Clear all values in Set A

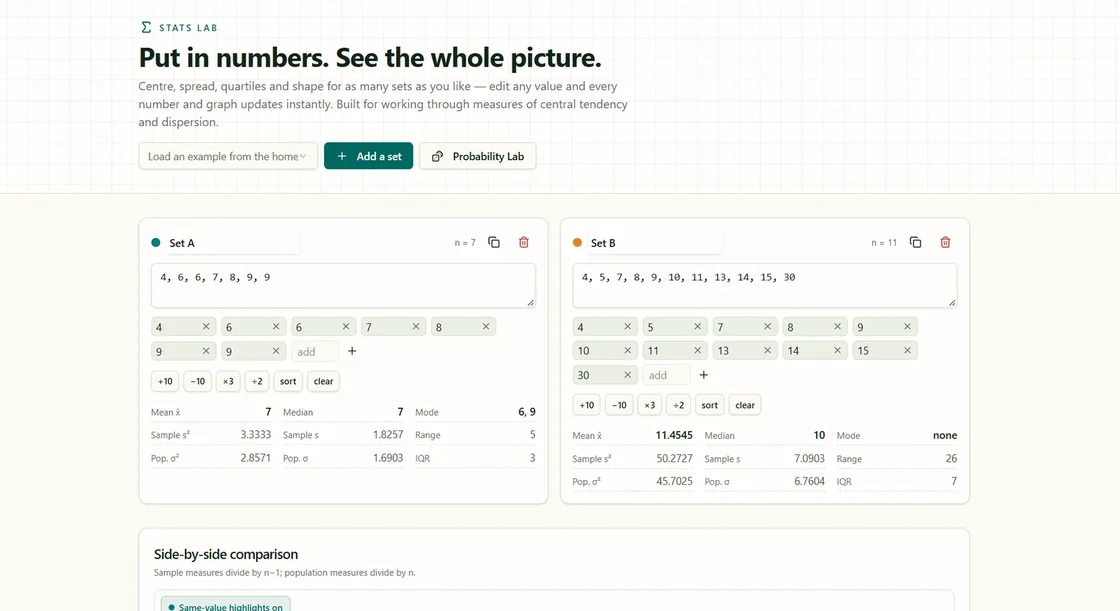324,381
